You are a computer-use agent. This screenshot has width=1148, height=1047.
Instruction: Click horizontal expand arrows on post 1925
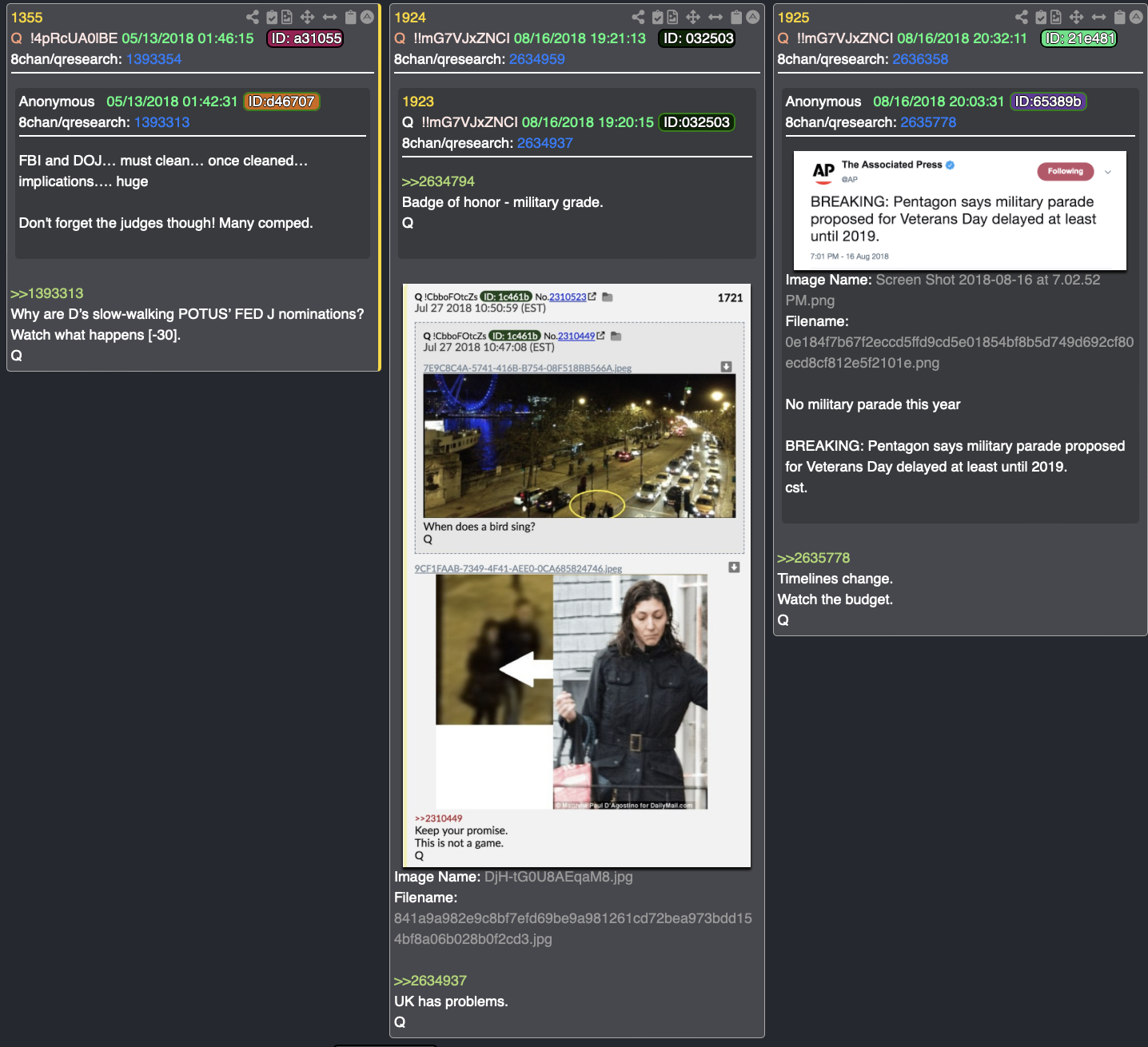tap(1099, 17)
